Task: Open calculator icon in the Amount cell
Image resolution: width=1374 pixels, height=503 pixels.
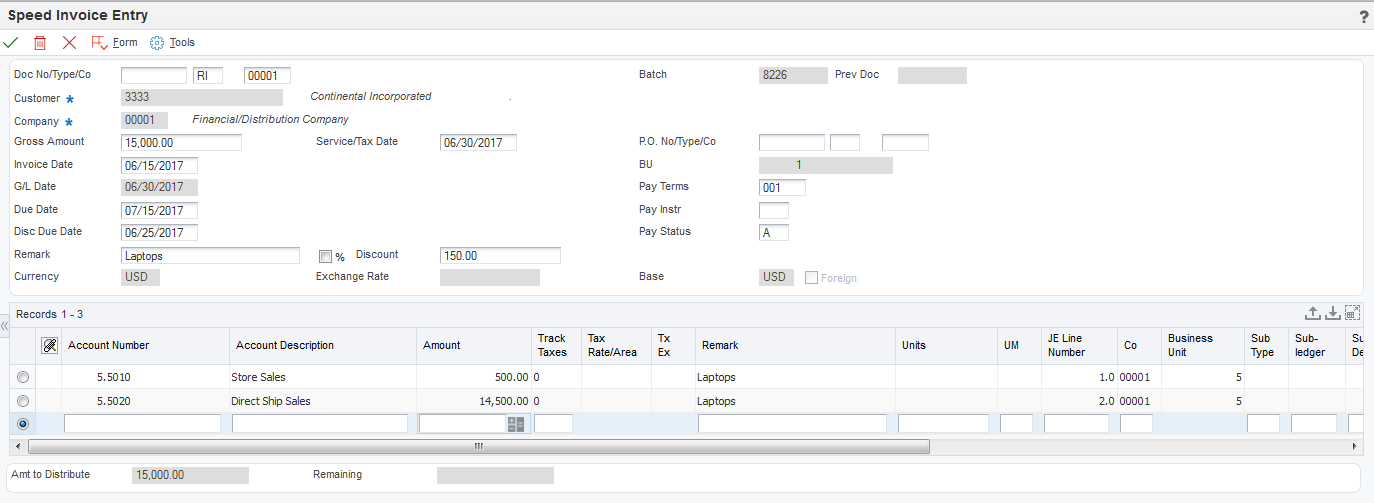Action: (516, 424)
